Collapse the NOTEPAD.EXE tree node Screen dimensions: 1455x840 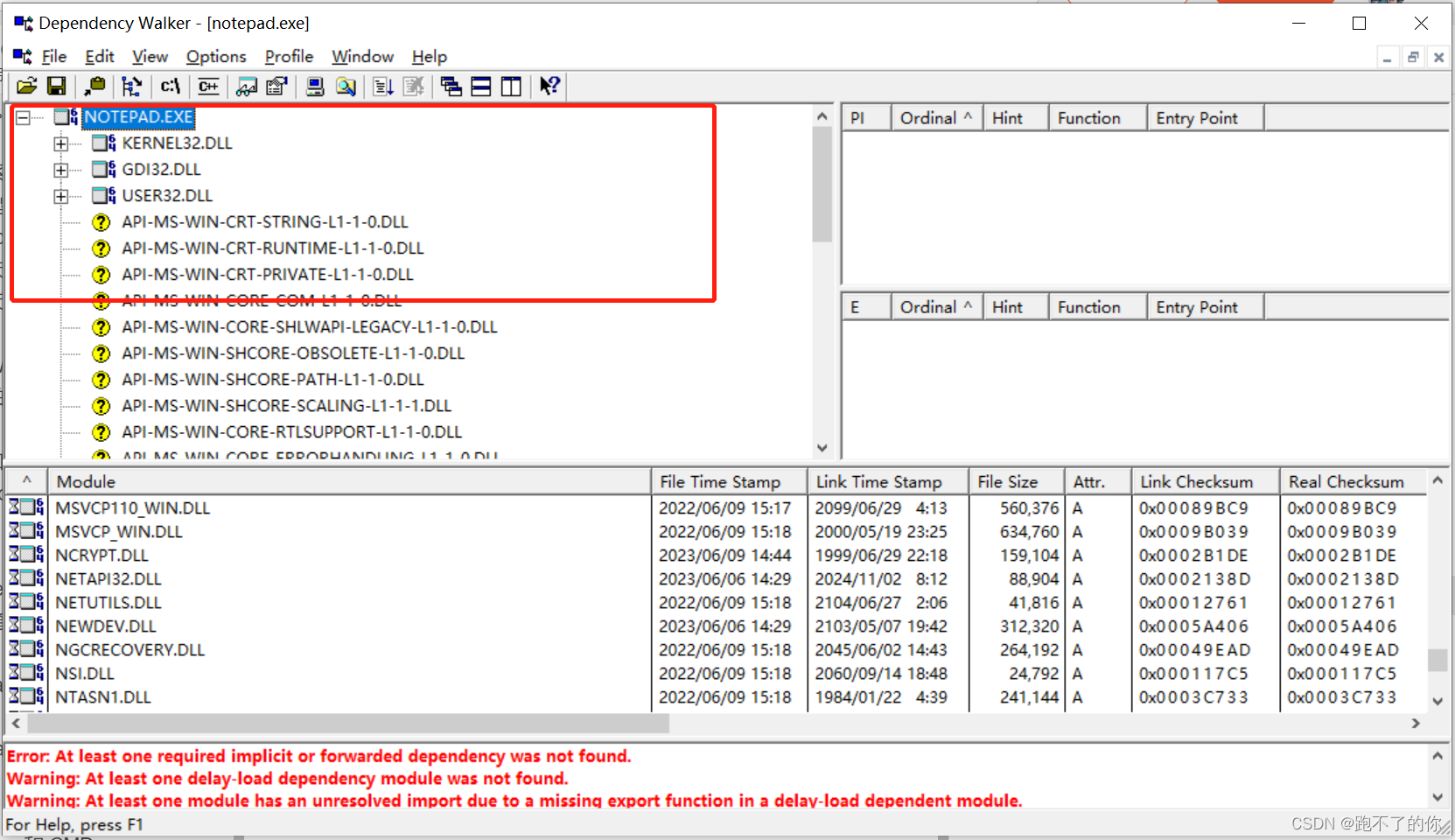(23, 117)
